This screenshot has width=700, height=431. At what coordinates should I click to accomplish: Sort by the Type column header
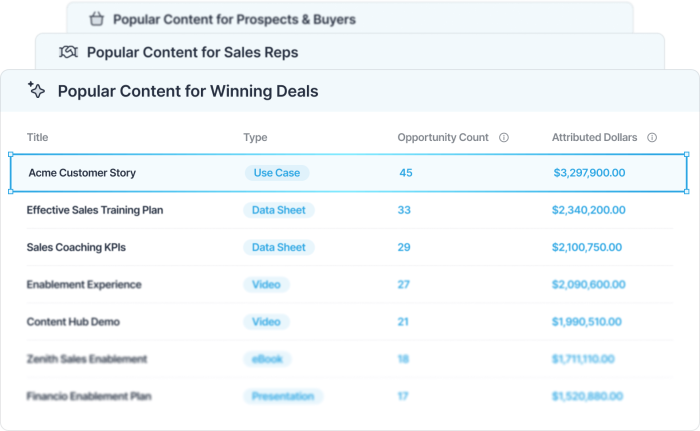coord(255,137)
